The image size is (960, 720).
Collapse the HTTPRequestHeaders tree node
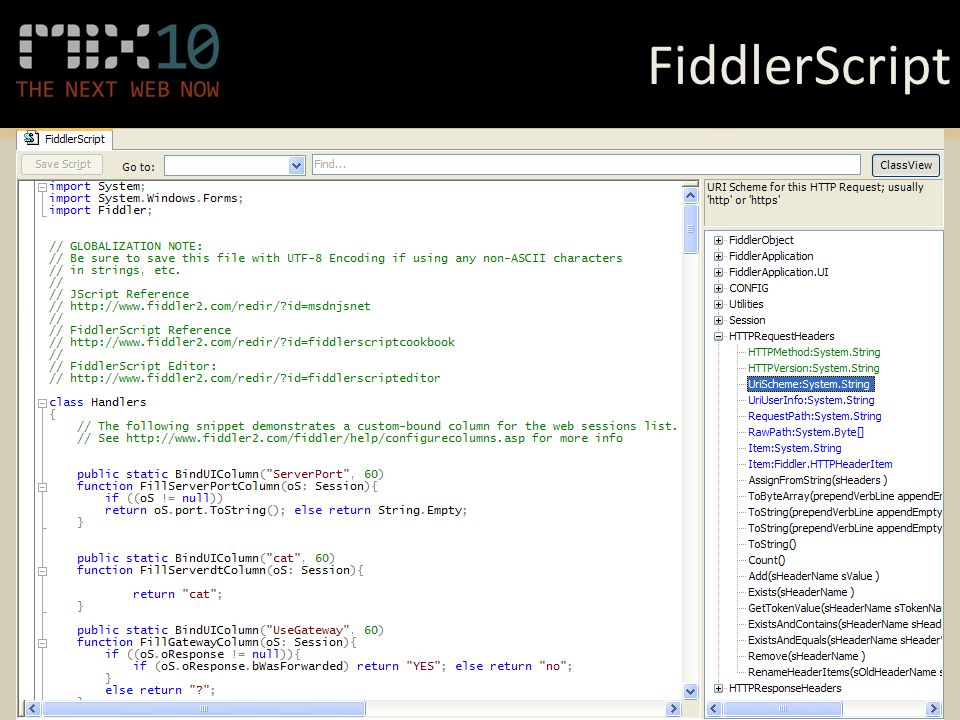718,336
